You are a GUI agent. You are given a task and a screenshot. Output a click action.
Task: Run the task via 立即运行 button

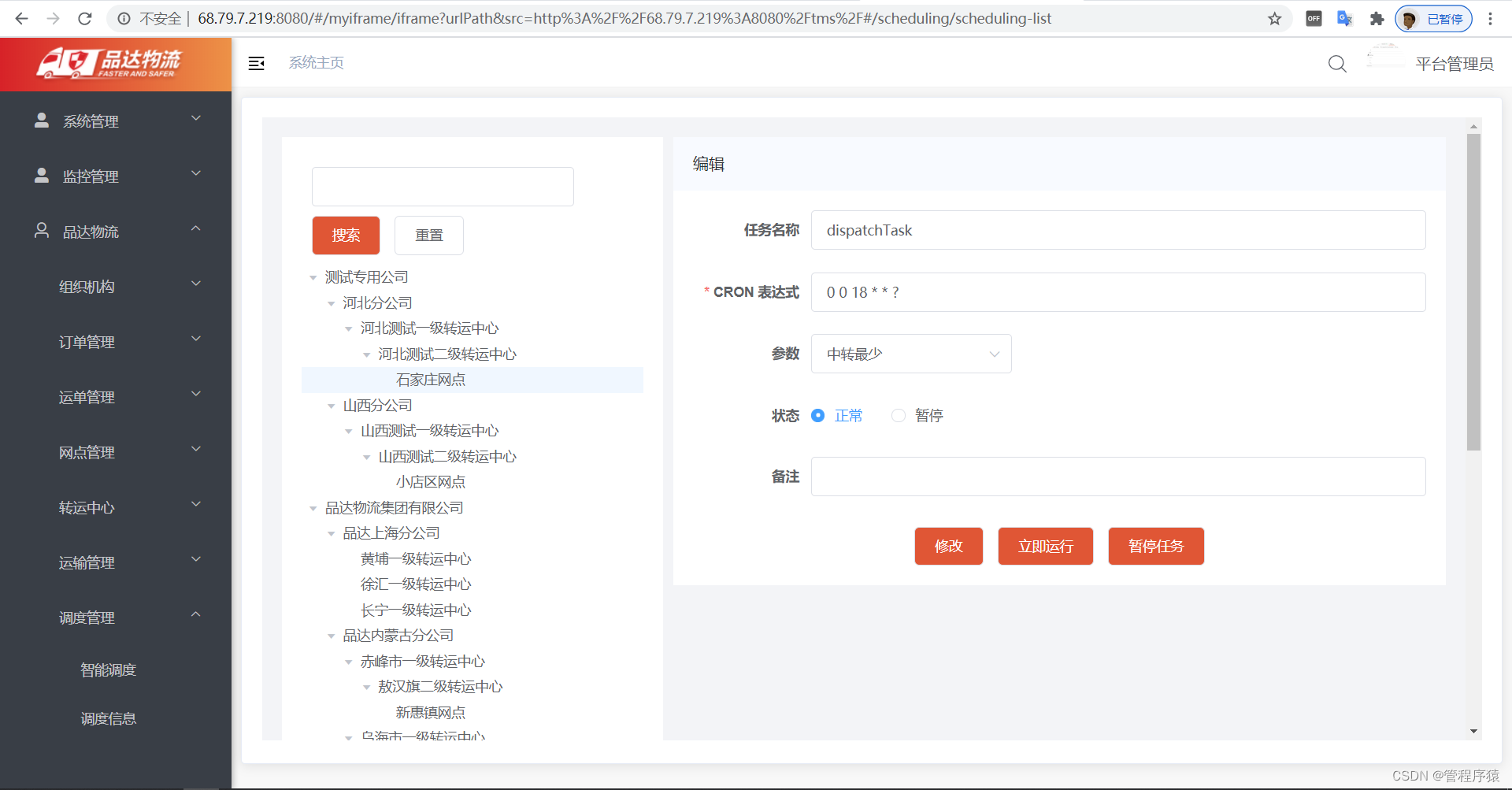(x=1045, y=546)
